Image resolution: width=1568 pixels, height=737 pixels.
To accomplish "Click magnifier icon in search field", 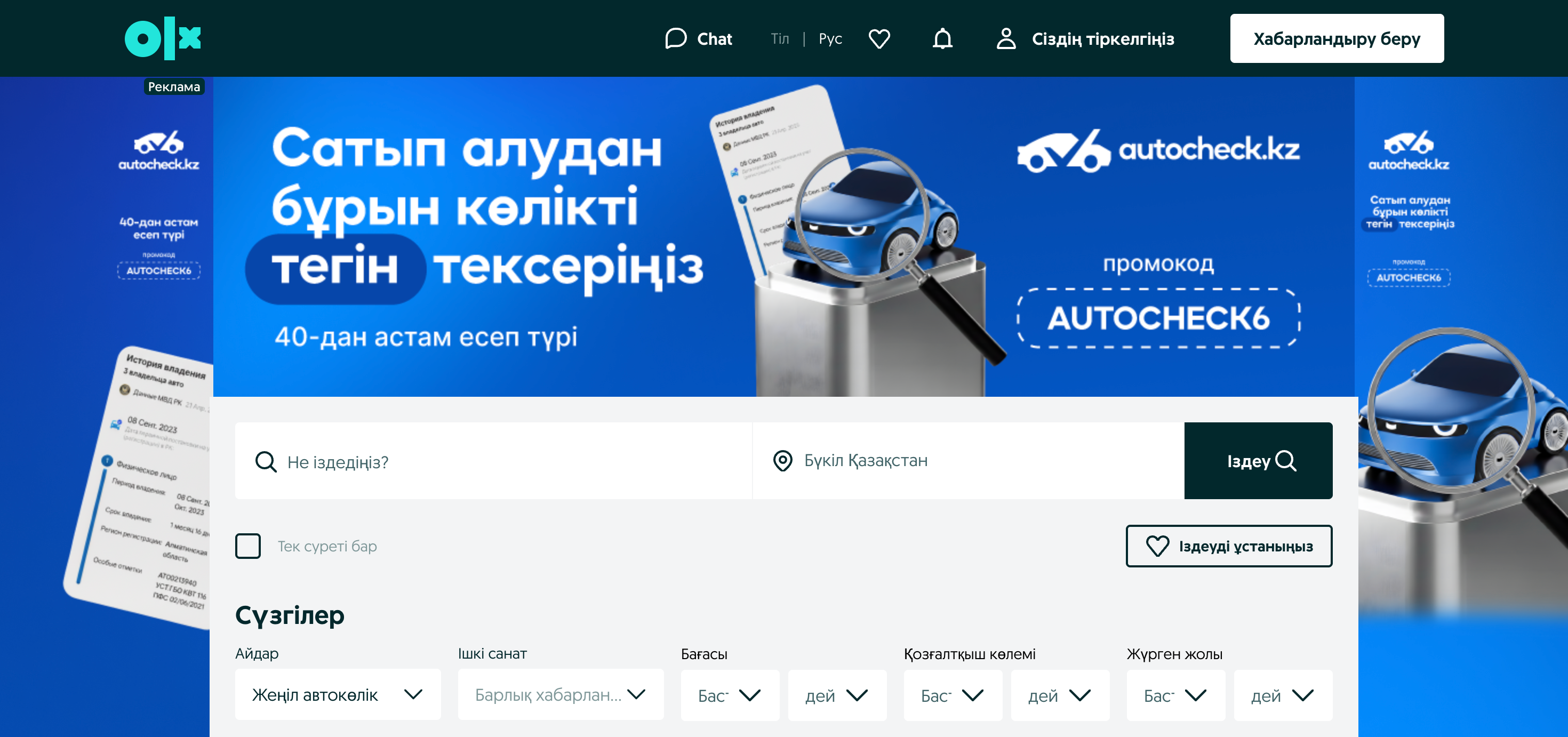I will click(x=266, y=461).
